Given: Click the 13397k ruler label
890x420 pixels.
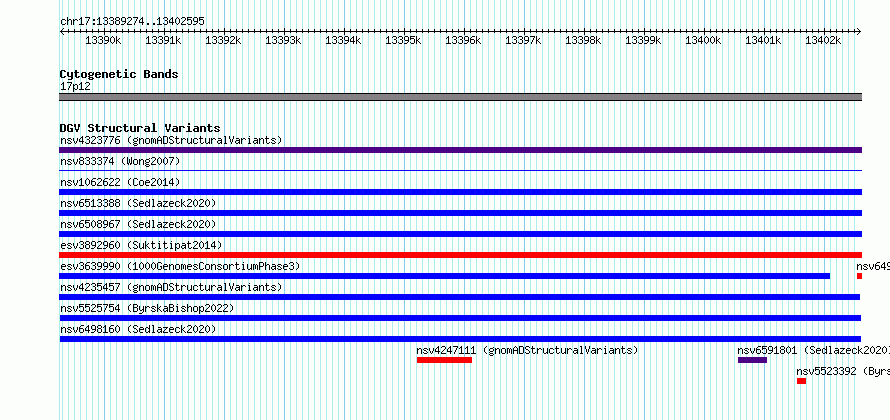Looking at the screenshot, I should coord(523,40).
